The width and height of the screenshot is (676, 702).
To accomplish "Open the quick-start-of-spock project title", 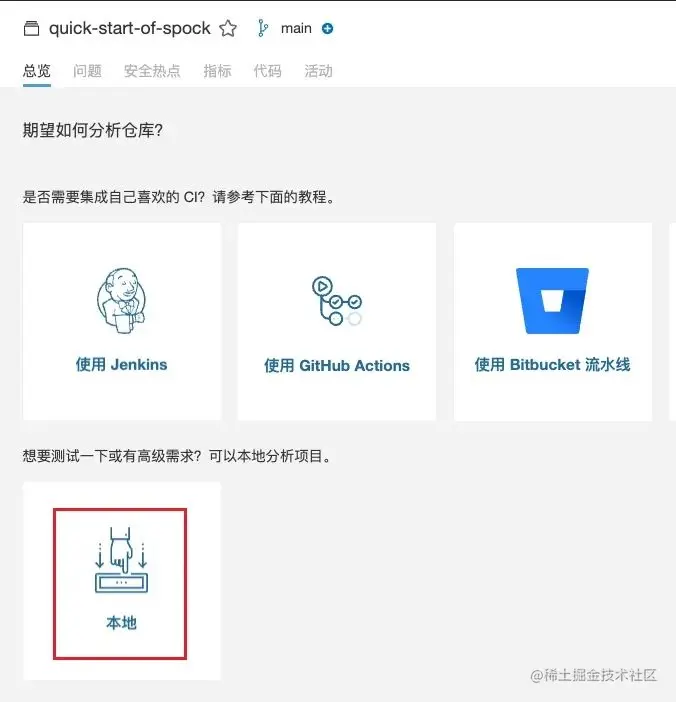I will point(129,28).
